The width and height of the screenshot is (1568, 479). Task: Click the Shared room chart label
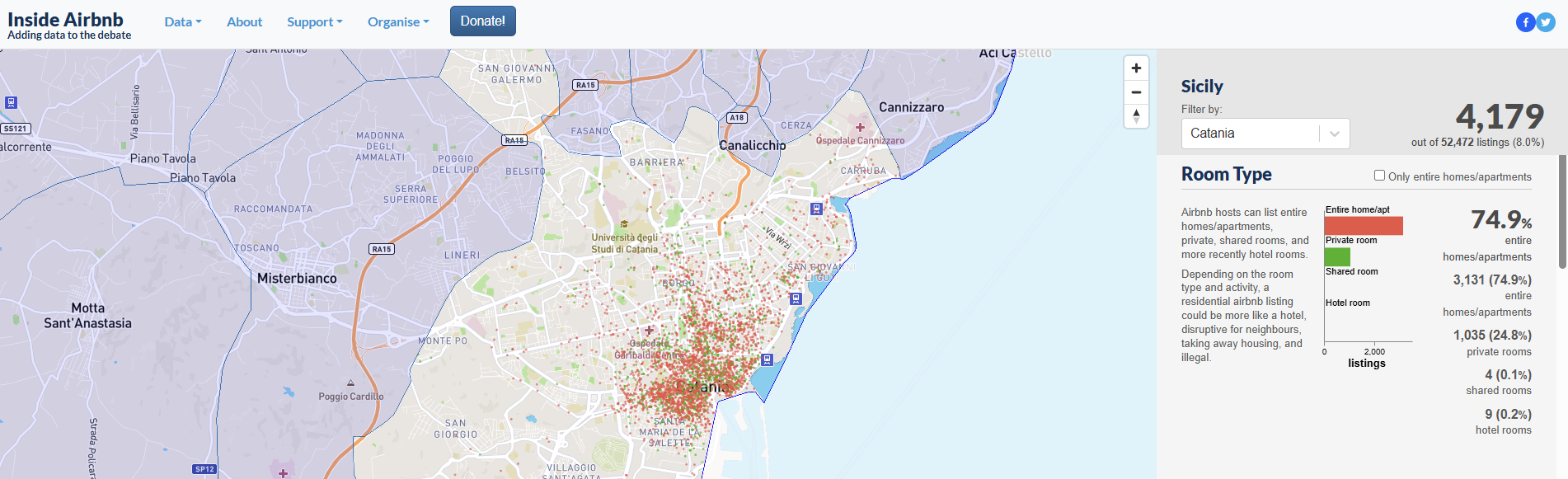click(1352, 271)
